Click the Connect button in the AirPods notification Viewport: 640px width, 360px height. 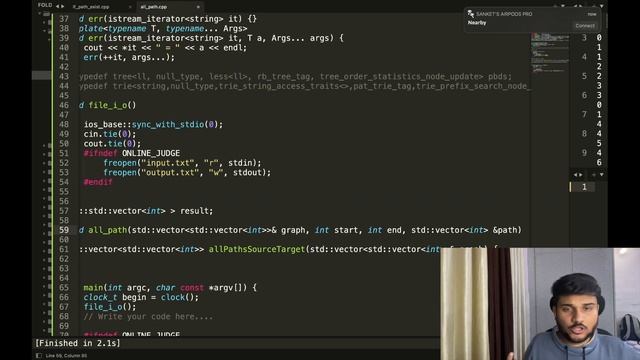click(x=584, y=26)
